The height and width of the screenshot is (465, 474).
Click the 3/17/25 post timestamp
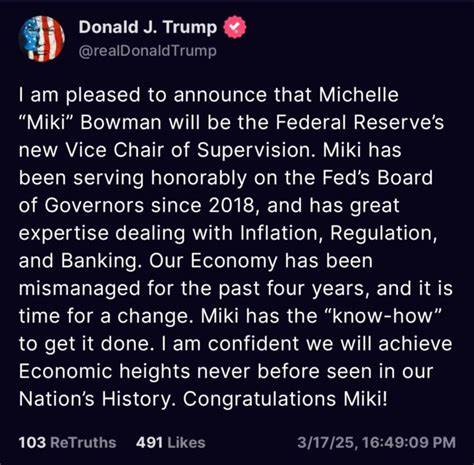click(376, 443)
